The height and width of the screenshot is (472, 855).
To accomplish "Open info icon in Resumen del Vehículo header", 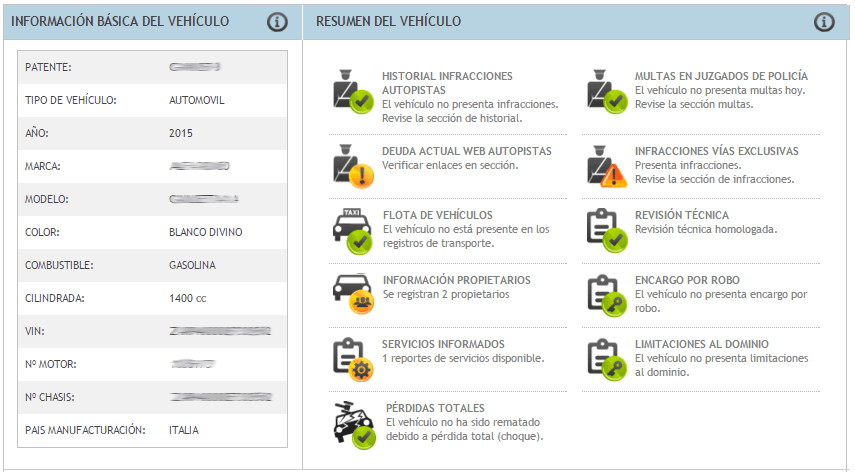I will point(824,22).
